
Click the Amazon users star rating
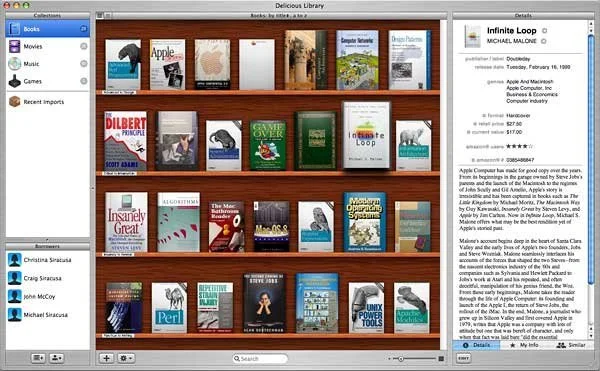pyautogui.click(x=520, y=146)
